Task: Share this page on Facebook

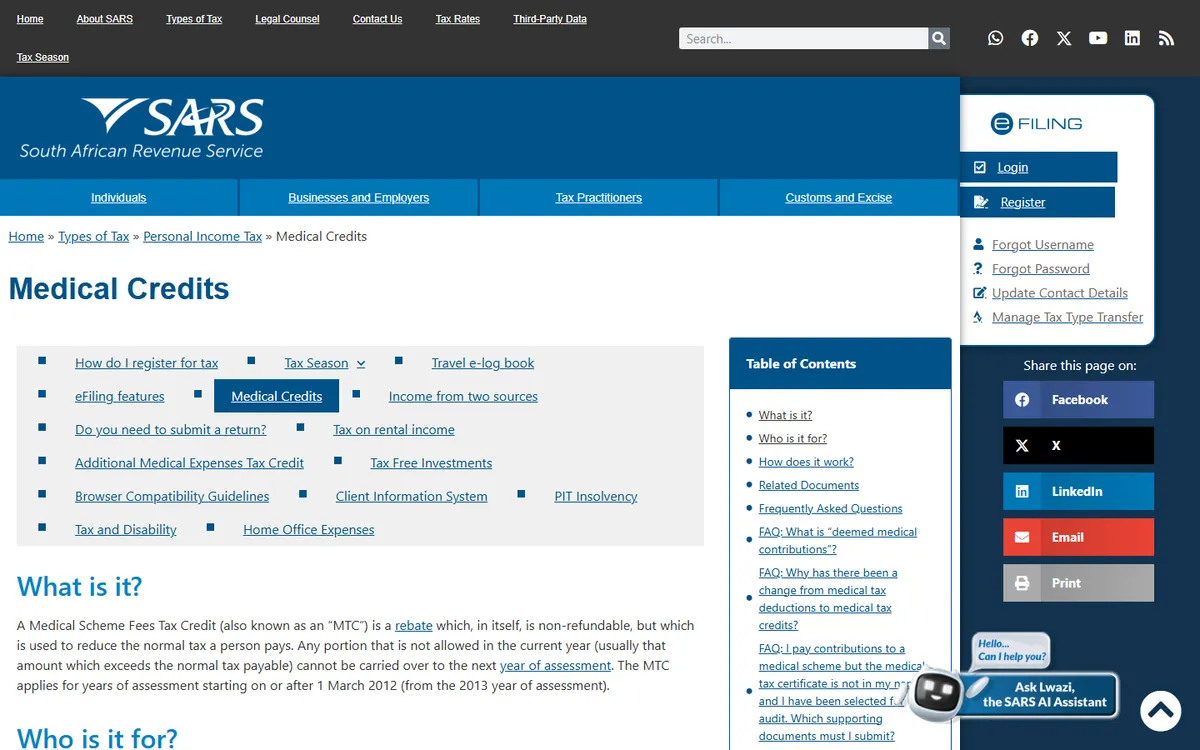Action: click(1078, 400)
